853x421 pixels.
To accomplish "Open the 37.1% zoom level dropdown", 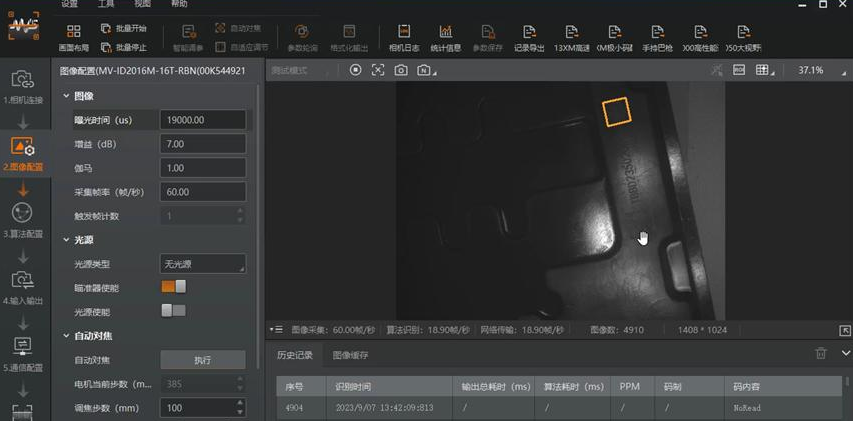I will point(815,70).
